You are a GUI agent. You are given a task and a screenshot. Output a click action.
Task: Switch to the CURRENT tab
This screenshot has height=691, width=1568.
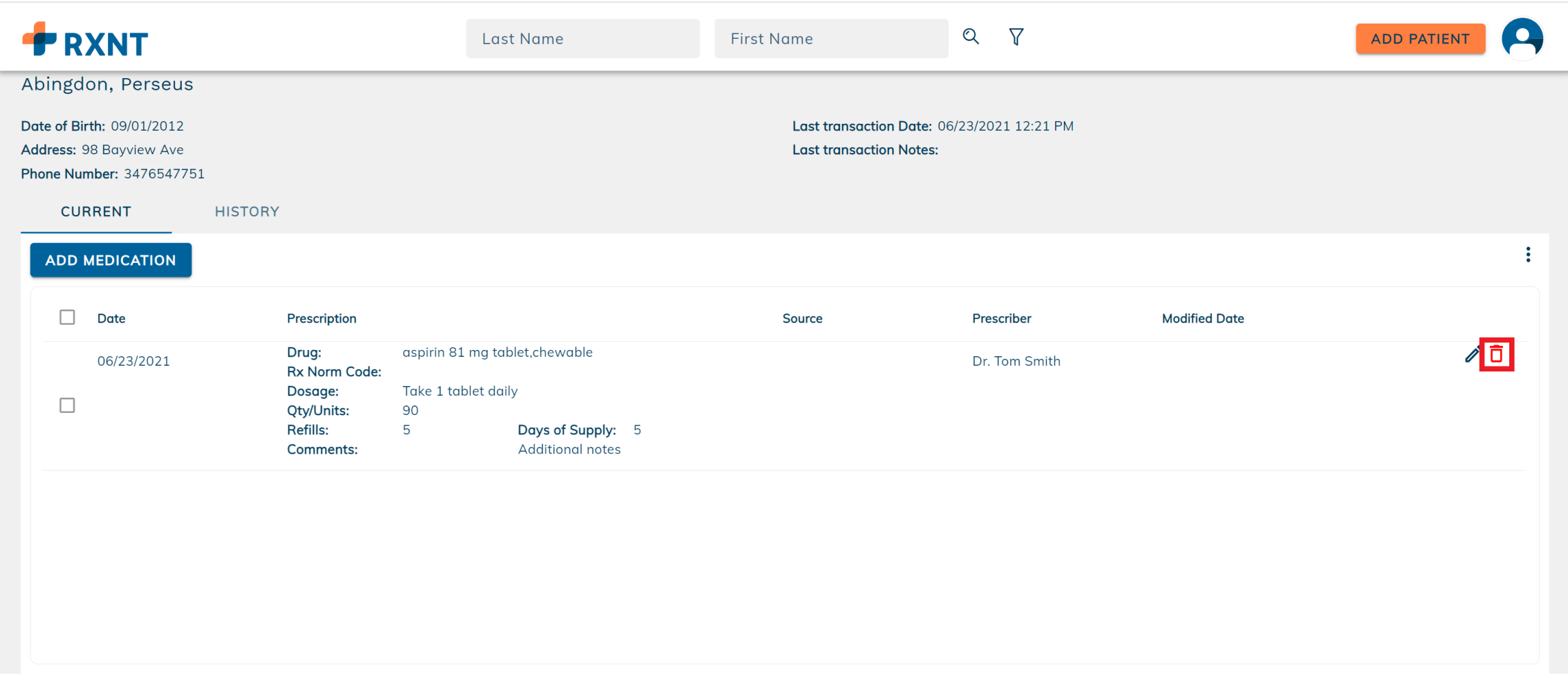tap(96, 212)
